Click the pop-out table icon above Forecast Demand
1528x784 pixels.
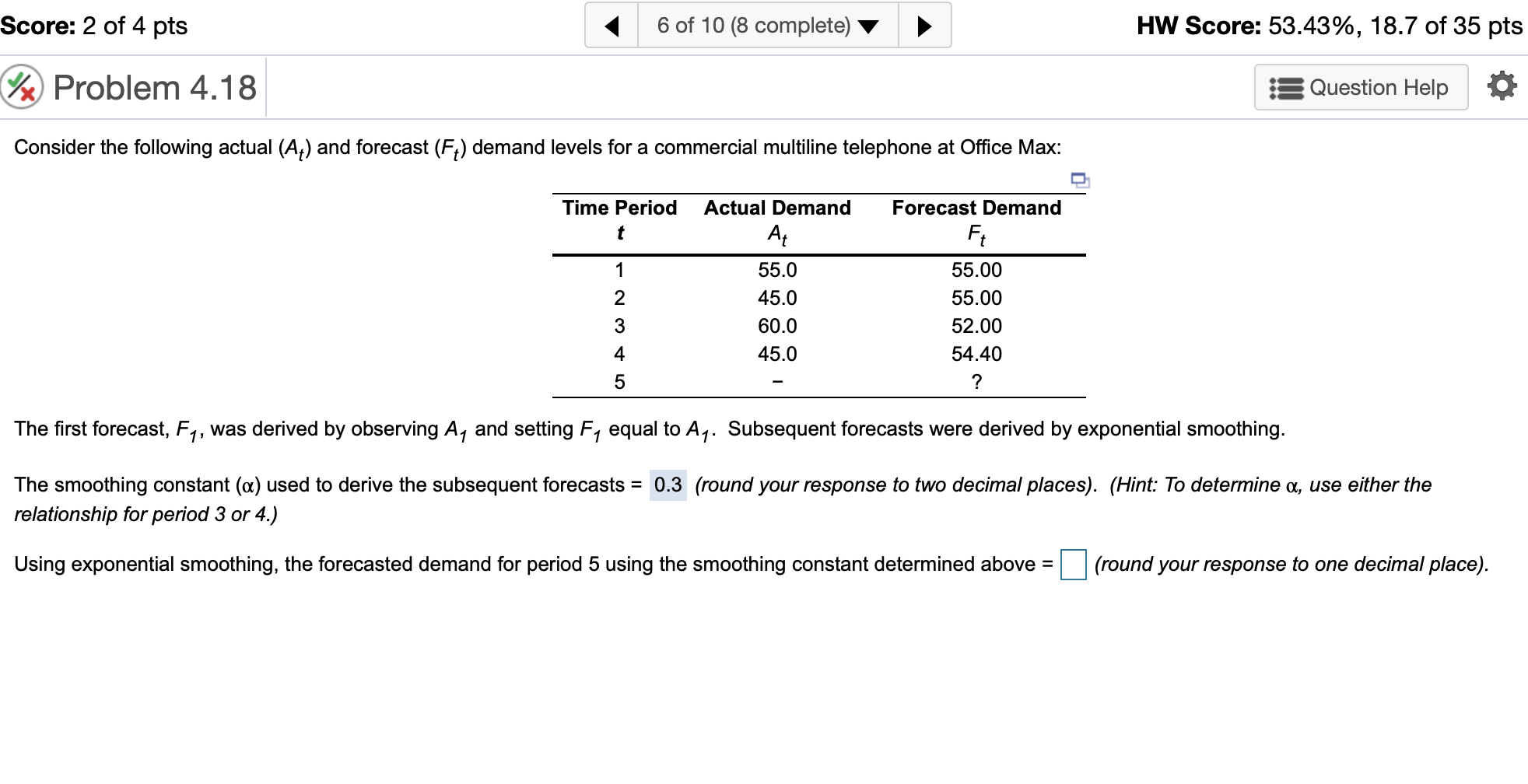(1080, 181)
